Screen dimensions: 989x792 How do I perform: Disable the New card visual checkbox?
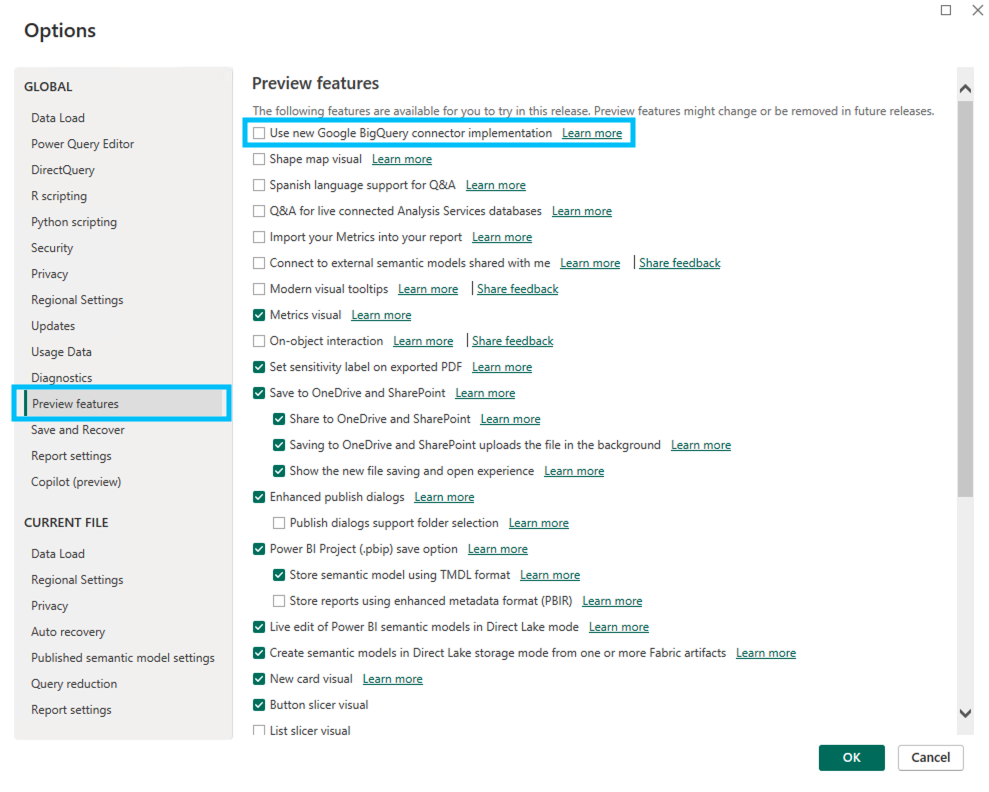point(259,679)
